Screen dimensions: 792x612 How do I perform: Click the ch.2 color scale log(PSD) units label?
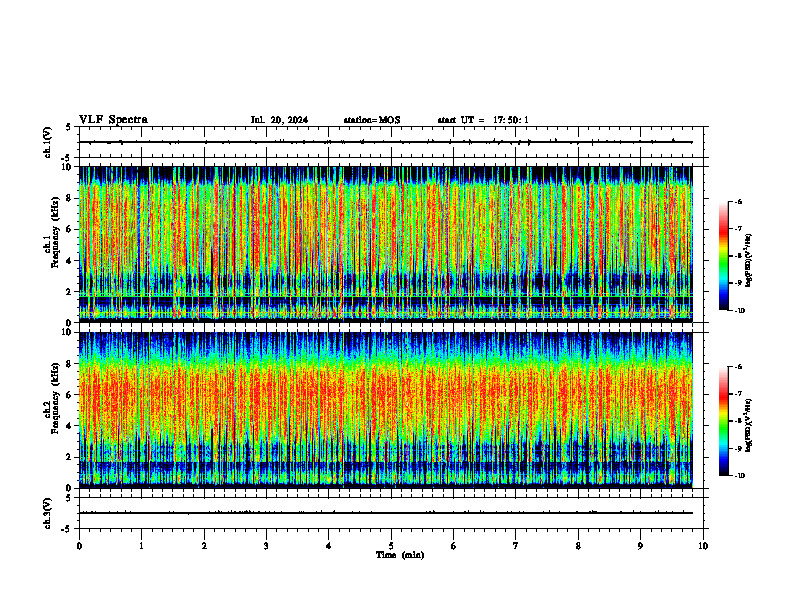coord(749,425)
